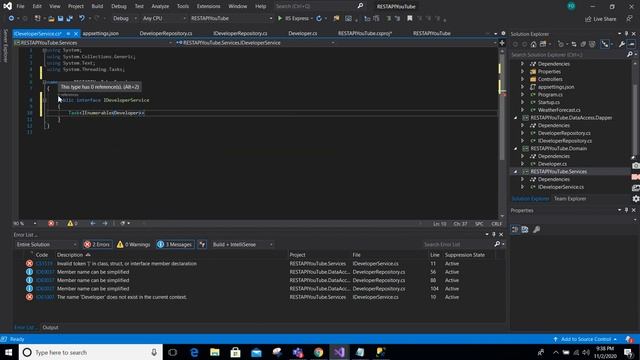Toggle Solution Explorer's highlighted view toolbar button

coord(605,44)
